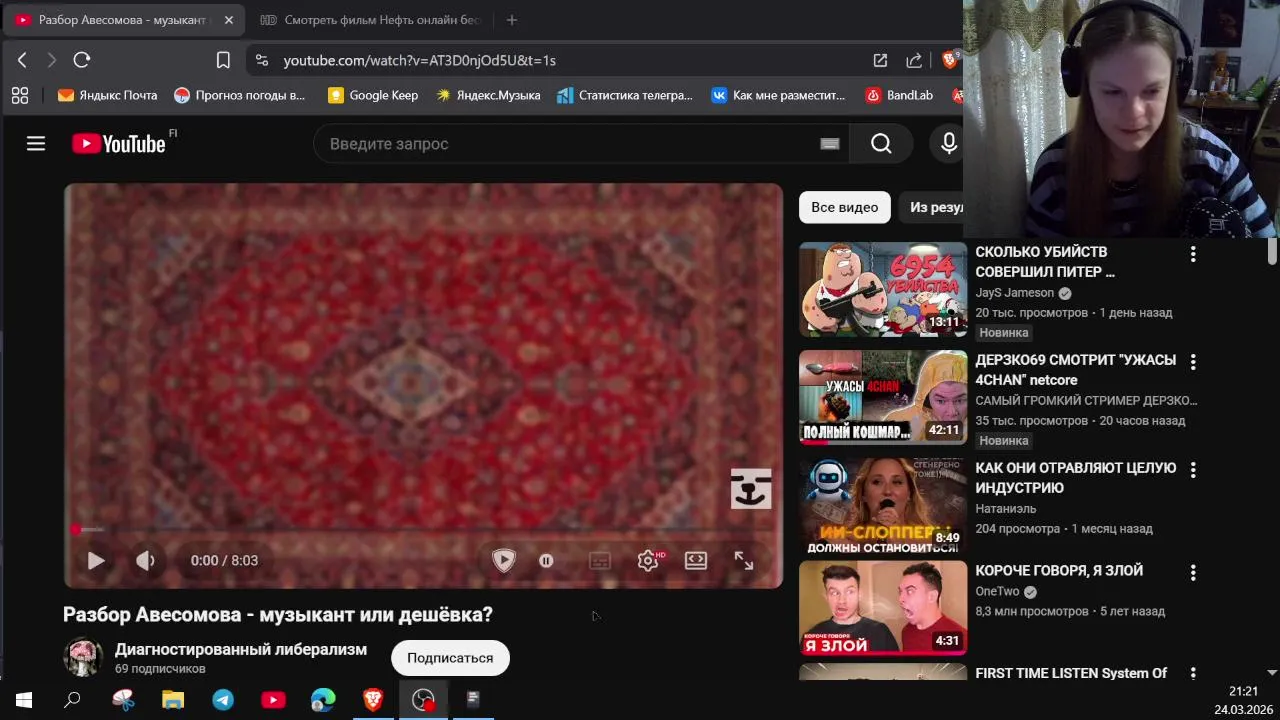Open site settings icon in address bar
1280x720 pixels.
point(262,60)
